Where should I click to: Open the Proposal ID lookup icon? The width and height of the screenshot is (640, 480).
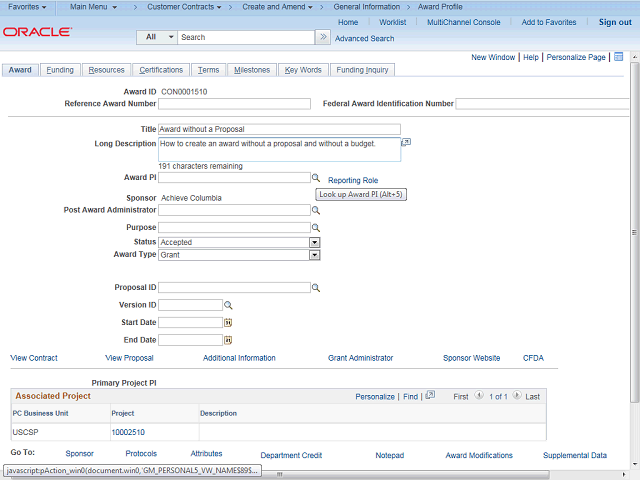point(315,288)
